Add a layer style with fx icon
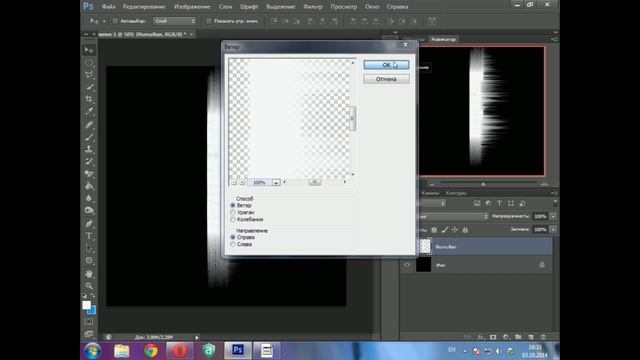Viewport: 640px width, 360px height. 480,337
